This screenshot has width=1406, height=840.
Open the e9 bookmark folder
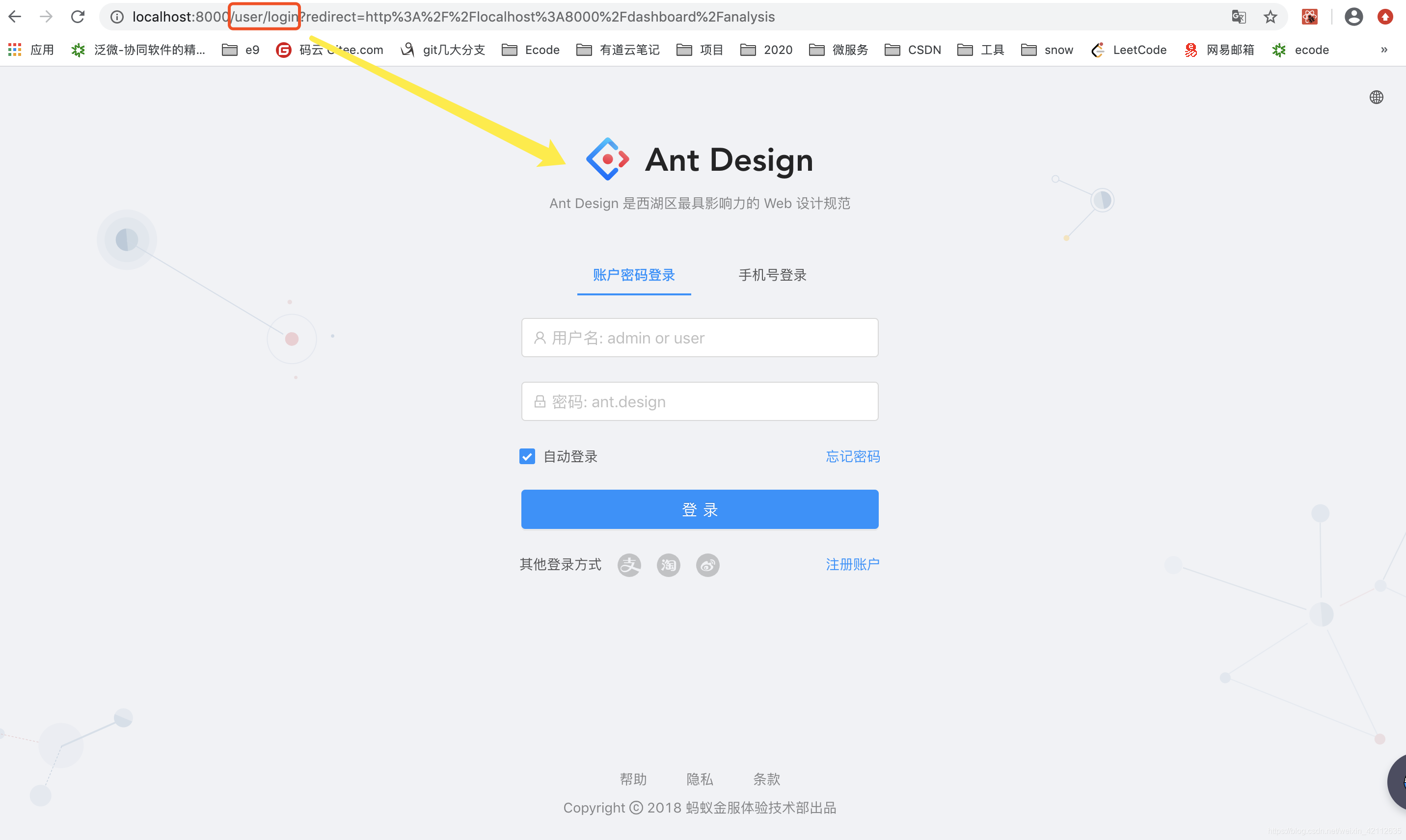coord(241,50)
